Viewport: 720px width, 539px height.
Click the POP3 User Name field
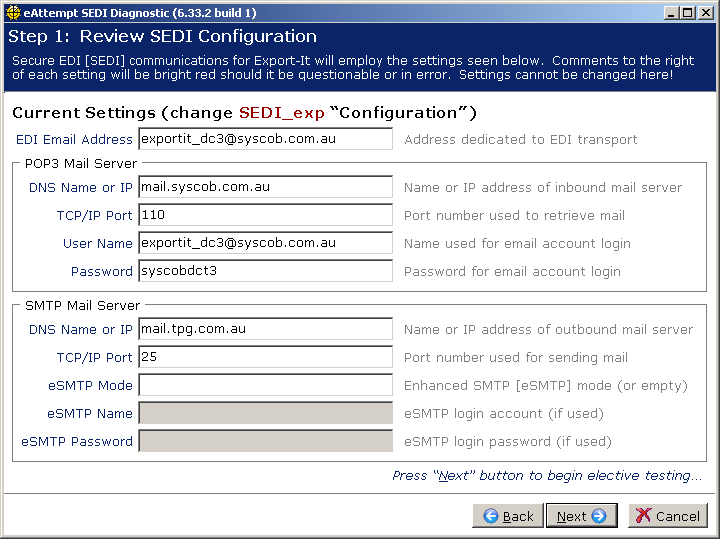coord(265,243)
